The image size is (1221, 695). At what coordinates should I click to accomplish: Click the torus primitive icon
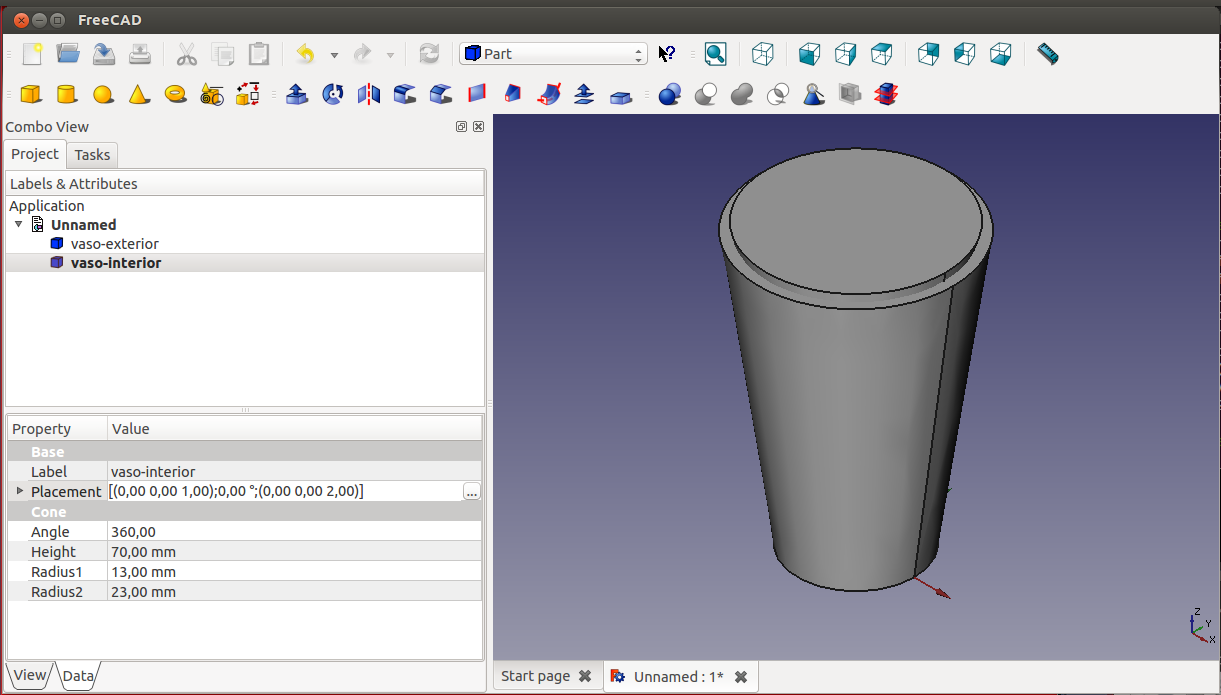[x=175, y=94]
